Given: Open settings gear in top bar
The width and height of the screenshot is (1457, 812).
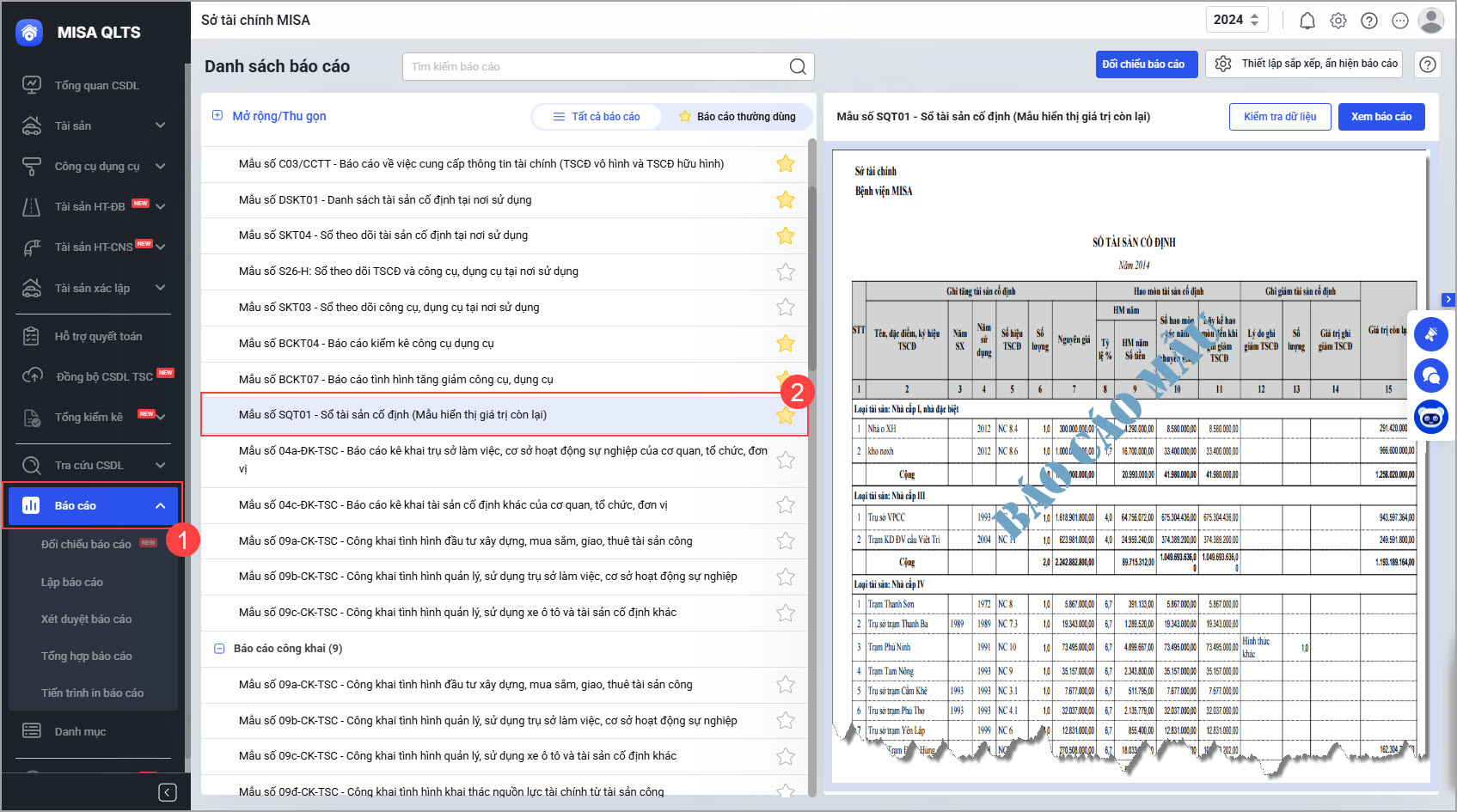Looking at the screenshot, I should click(x=1338, y=21).
